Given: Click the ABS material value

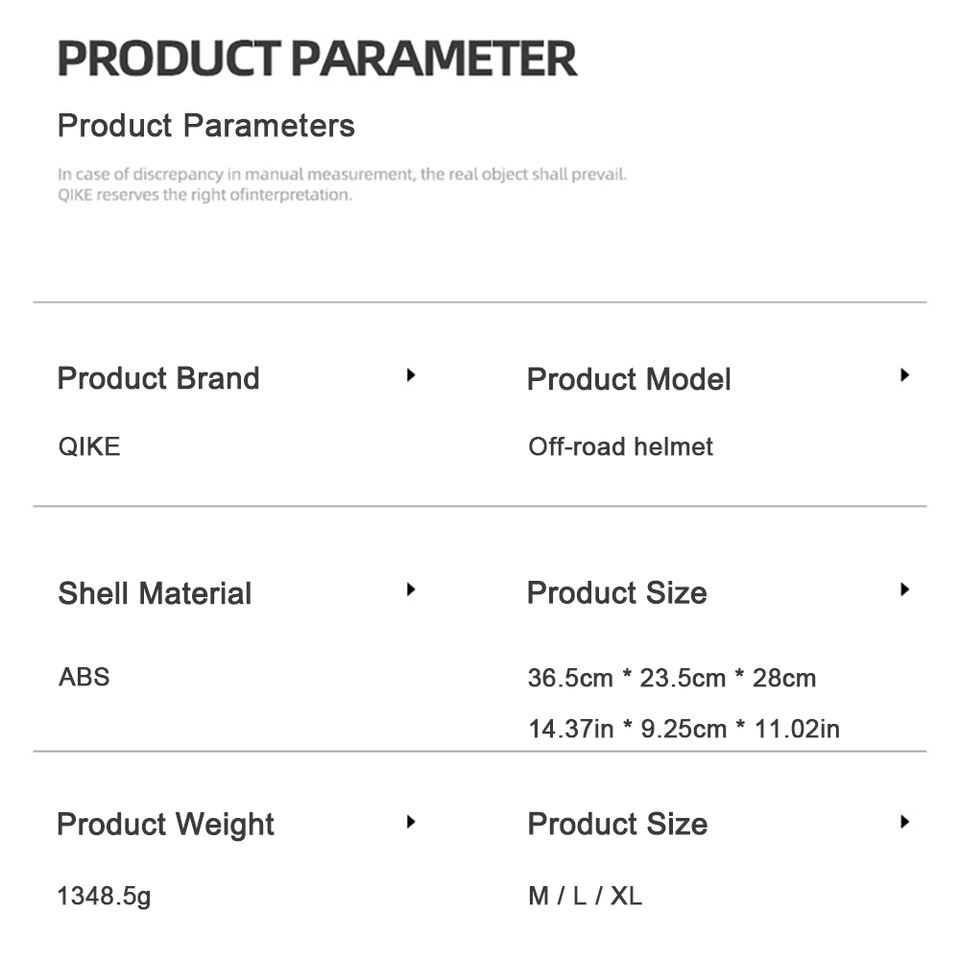Looking at the screenshot, I should click(84, 677).
